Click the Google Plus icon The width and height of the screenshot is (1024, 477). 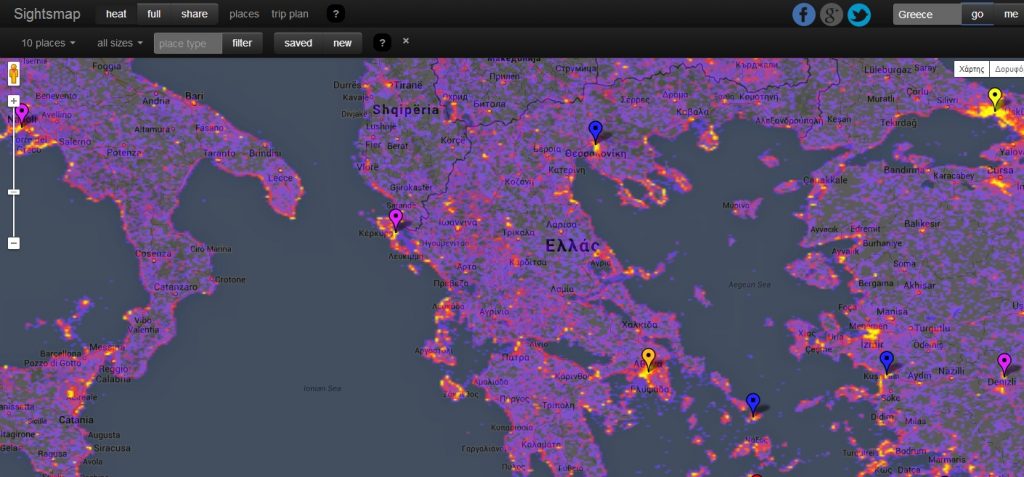831,14
